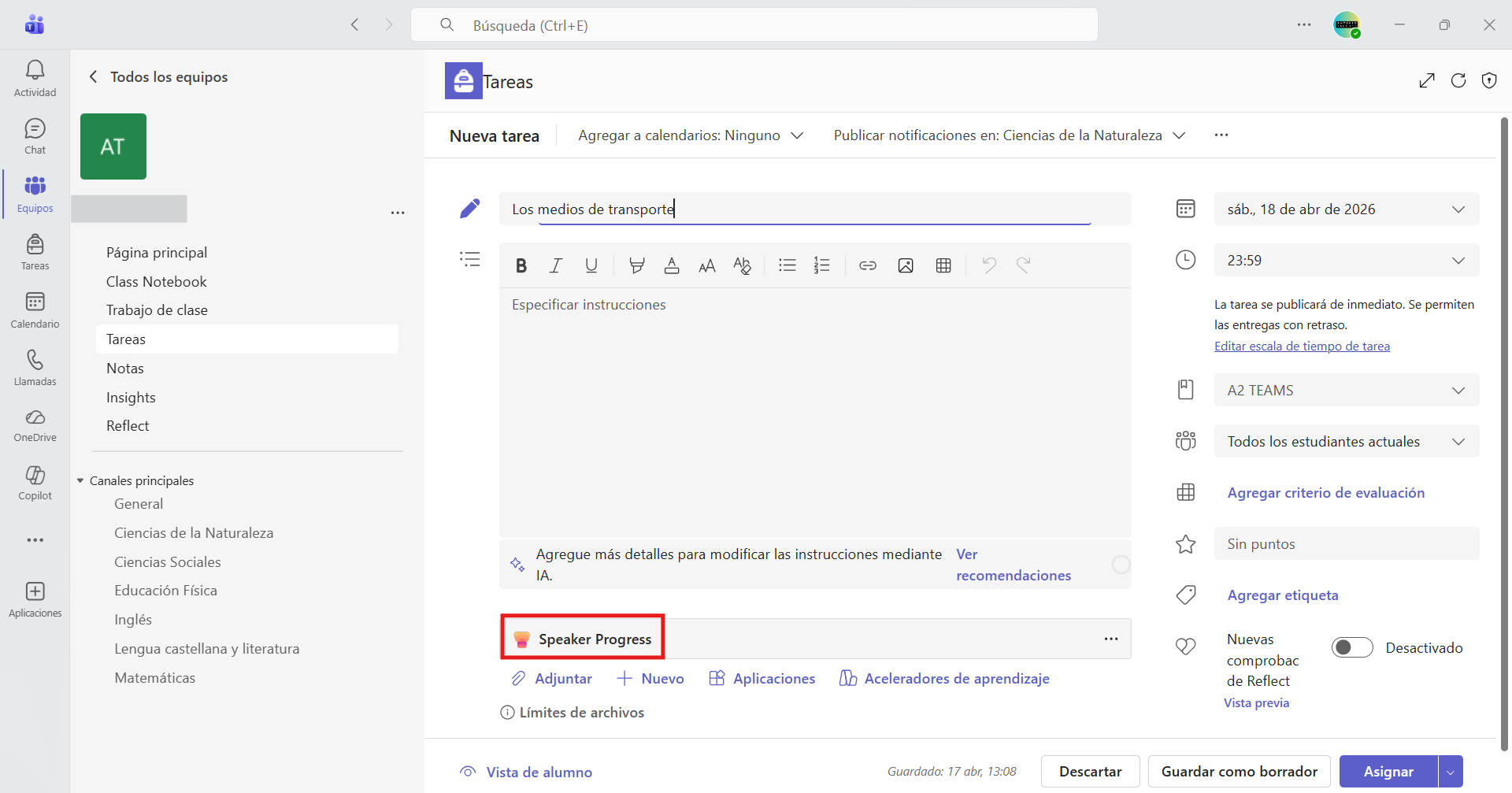This screenshot has width=1512, height=793.
Task: Open the Calendario app
Action: (x=35, y=310)
